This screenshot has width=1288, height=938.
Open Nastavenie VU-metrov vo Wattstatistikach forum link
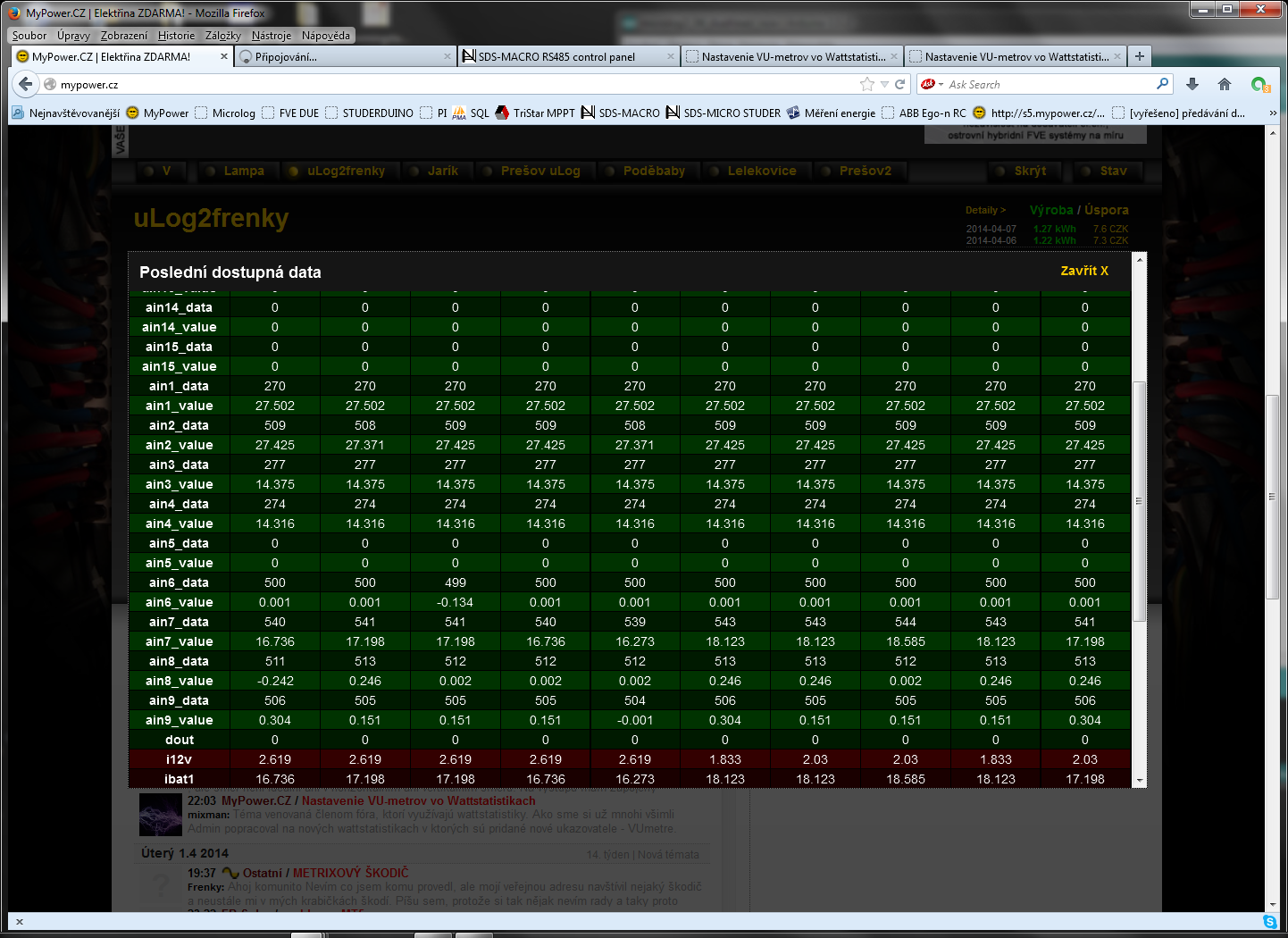pyautogui.click(x=418, y=800)
